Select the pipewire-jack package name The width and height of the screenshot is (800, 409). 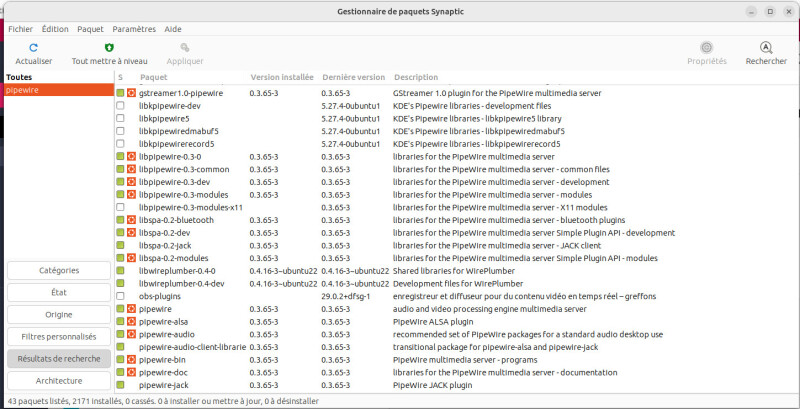pos(164,385)
